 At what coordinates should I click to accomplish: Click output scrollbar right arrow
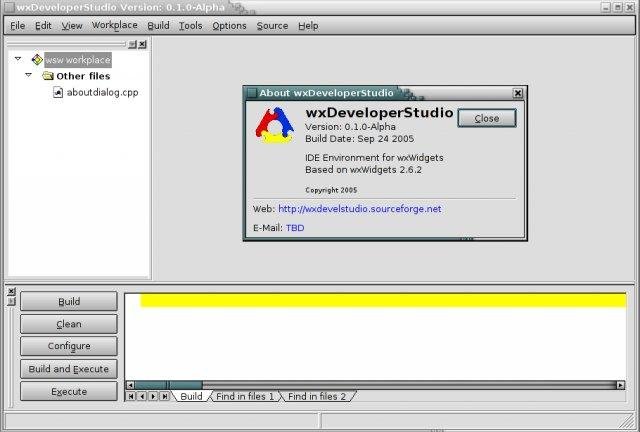tap(621, 385)
